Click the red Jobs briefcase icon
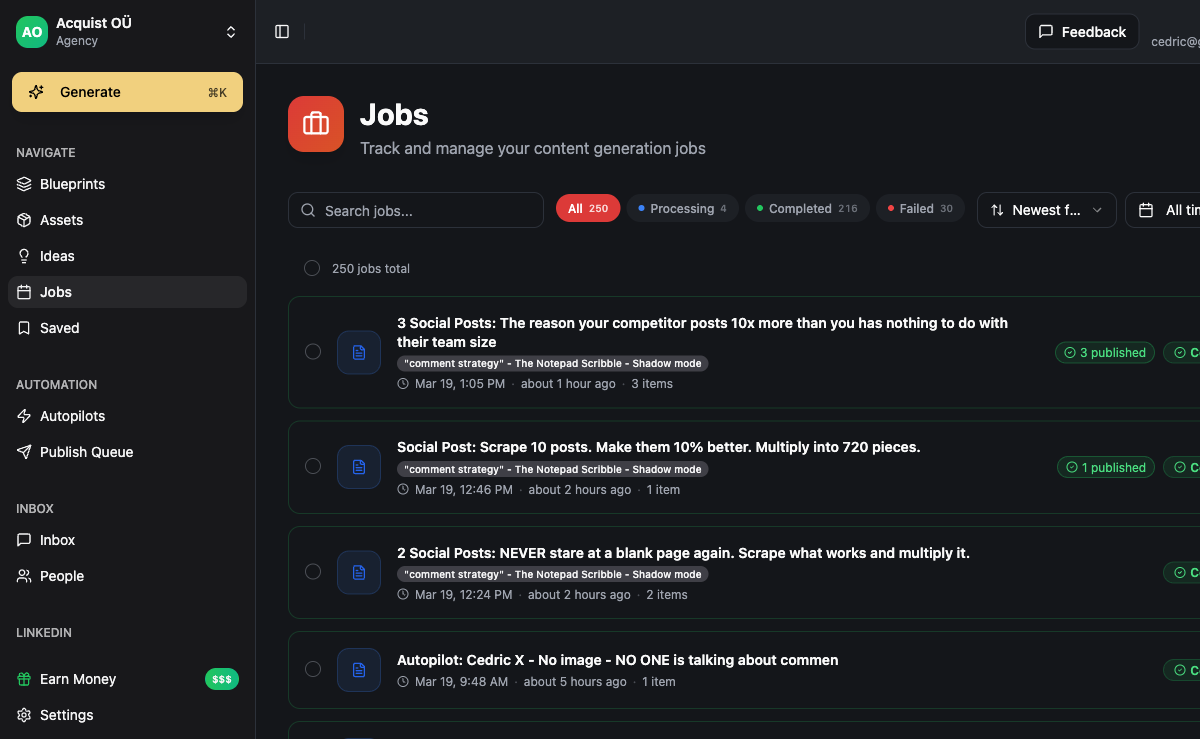This screenshot has height=739, width=1200. point(316,124)
